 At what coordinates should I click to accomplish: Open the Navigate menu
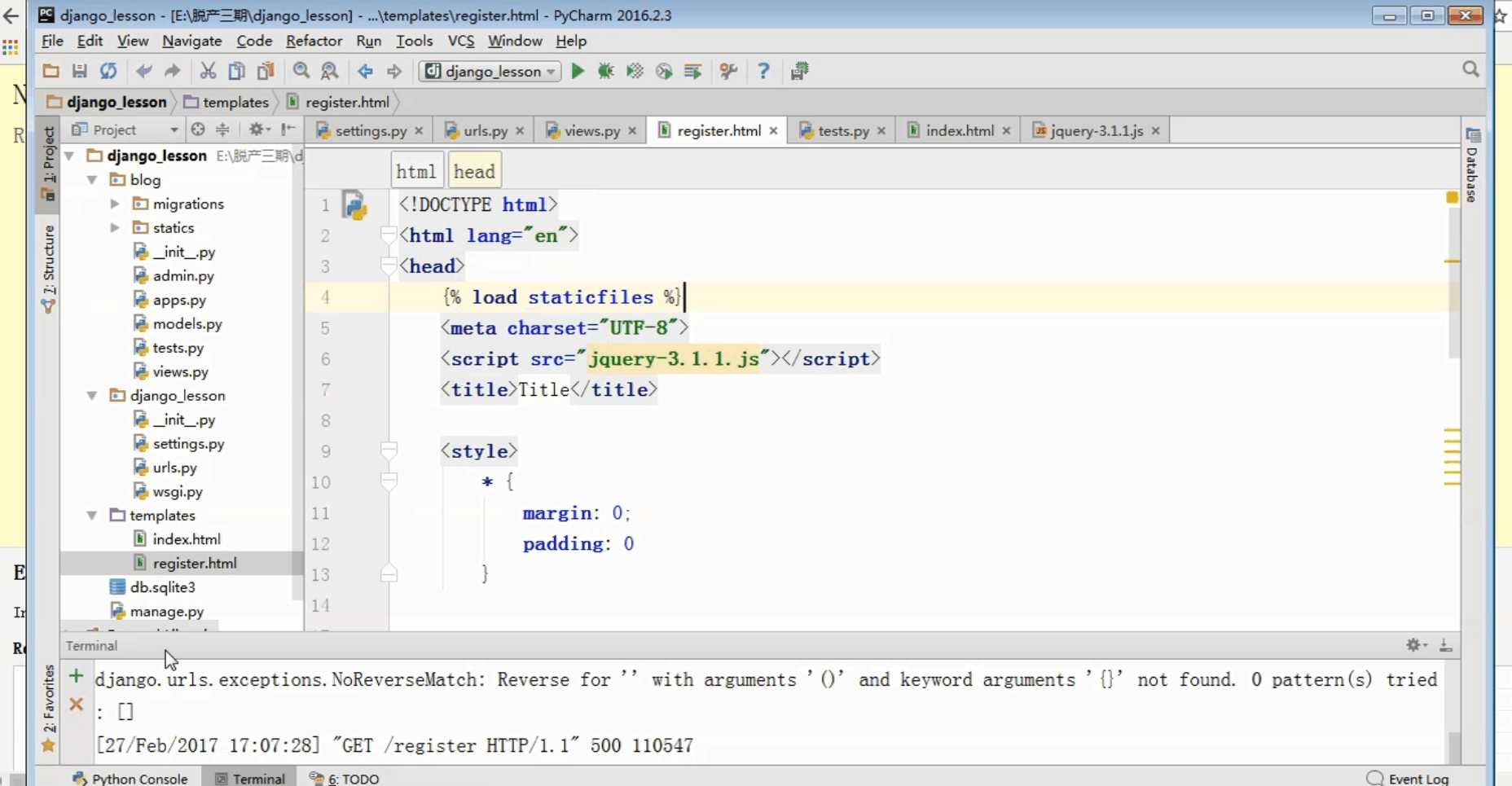(191, 41)
